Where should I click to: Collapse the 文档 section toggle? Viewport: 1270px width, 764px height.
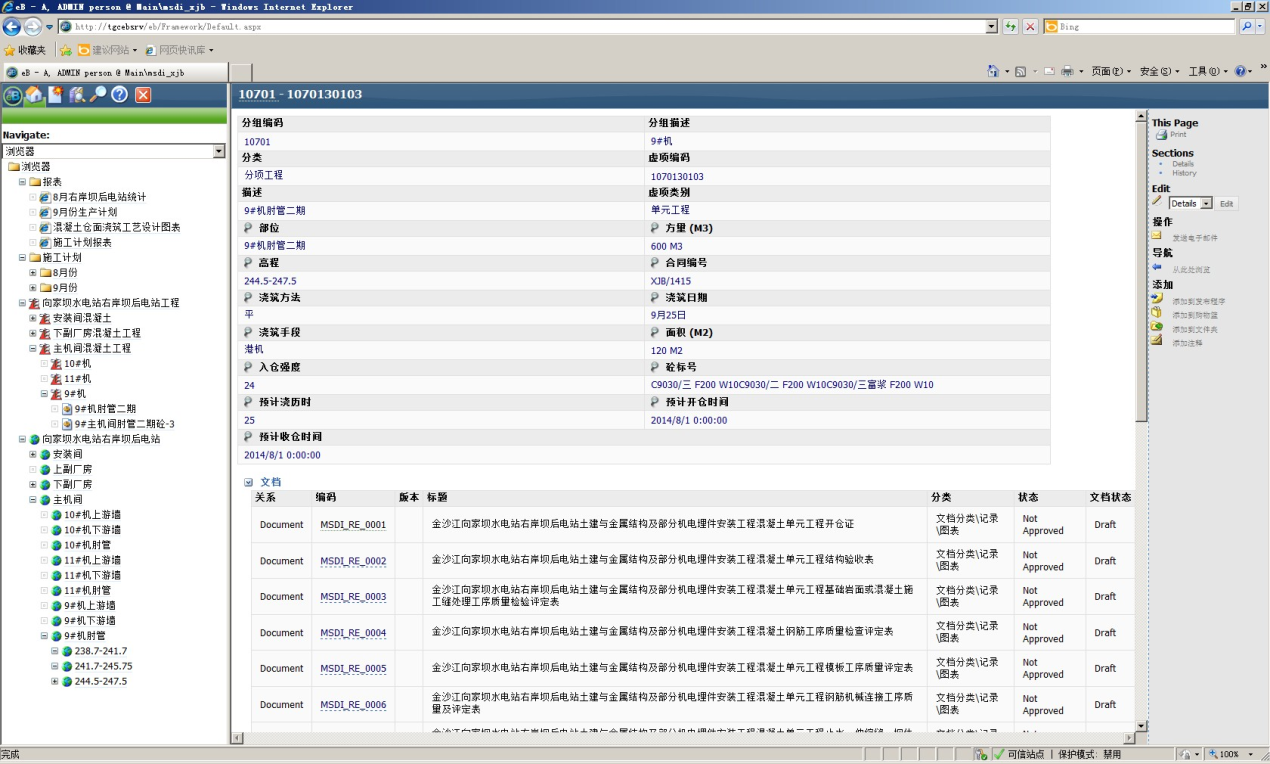click(248, 482)
